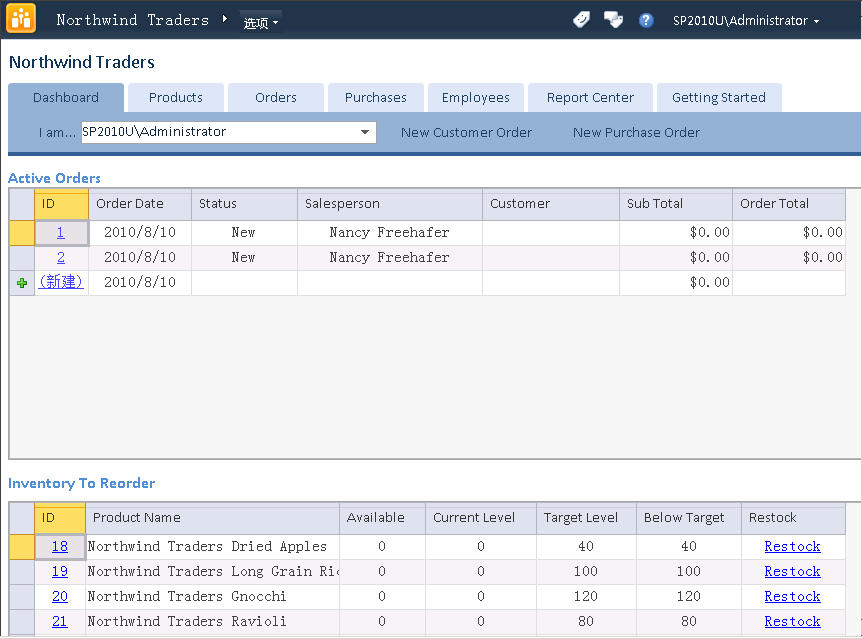Open order ID 1 link
The width and height of the screenshot is (862, 639).
coord(60,233)
